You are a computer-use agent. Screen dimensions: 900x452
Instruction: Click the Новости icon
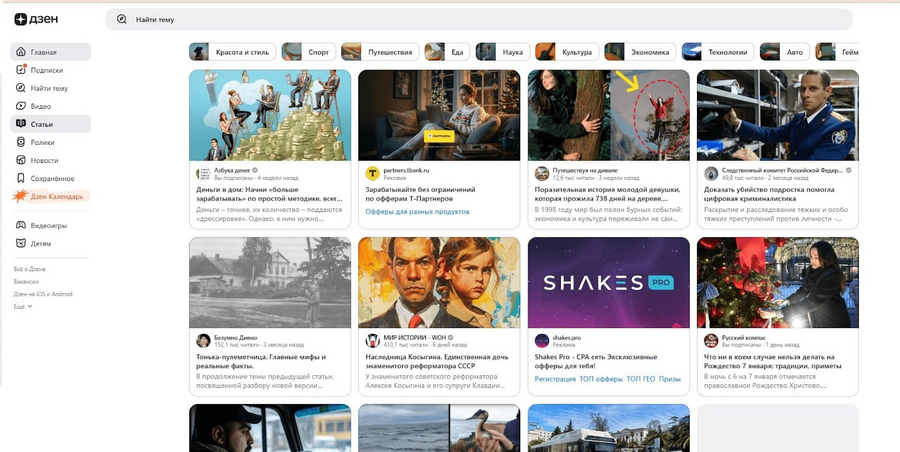pos(21,160)
